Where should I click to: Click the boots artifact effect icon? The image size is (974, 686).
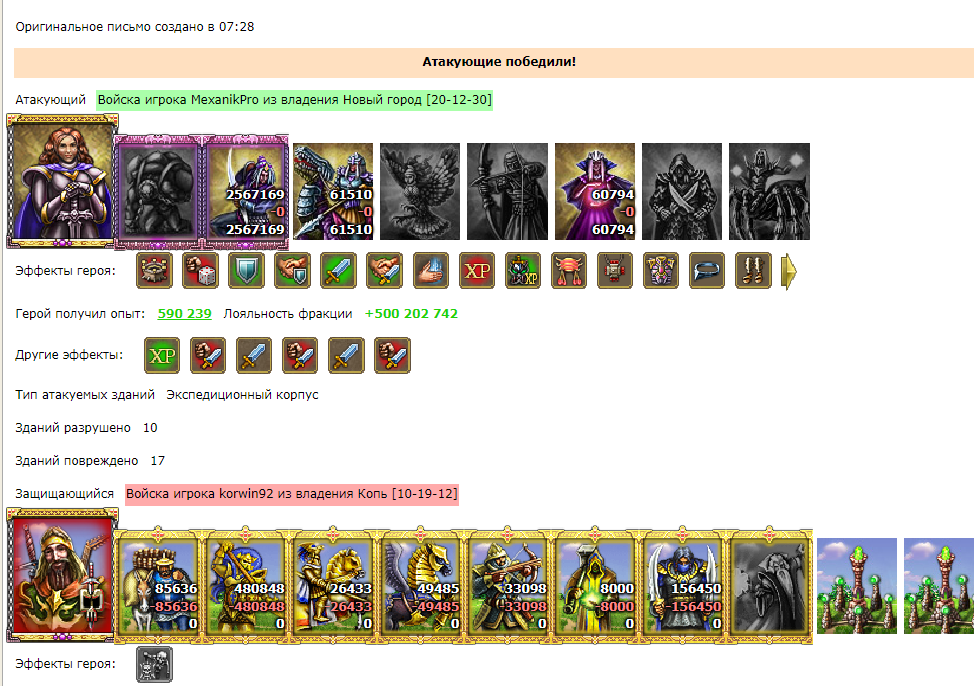click(753, 271)
